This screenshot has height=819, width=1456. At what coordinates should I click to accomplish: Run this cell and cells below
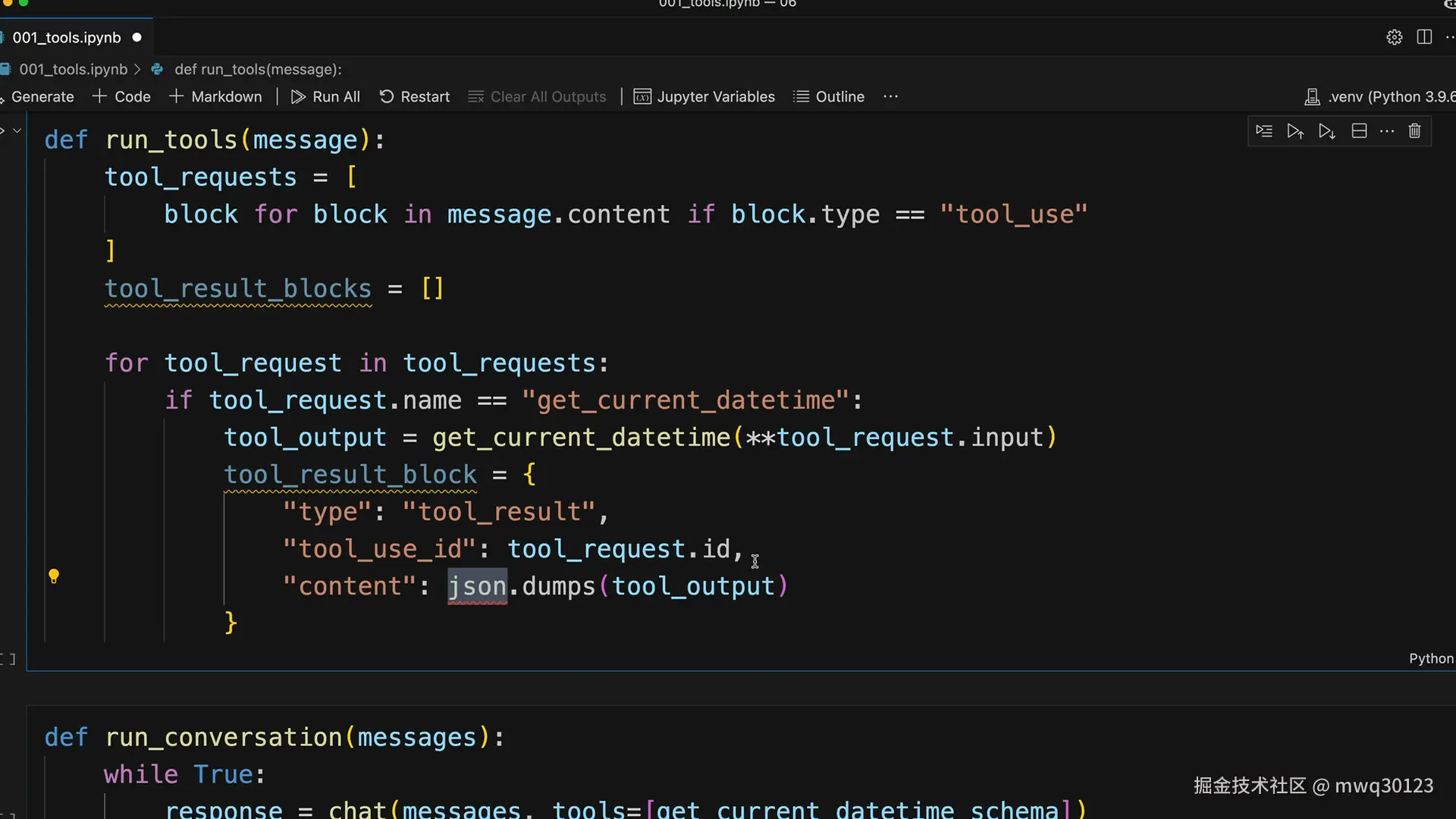coord(1326,131)
